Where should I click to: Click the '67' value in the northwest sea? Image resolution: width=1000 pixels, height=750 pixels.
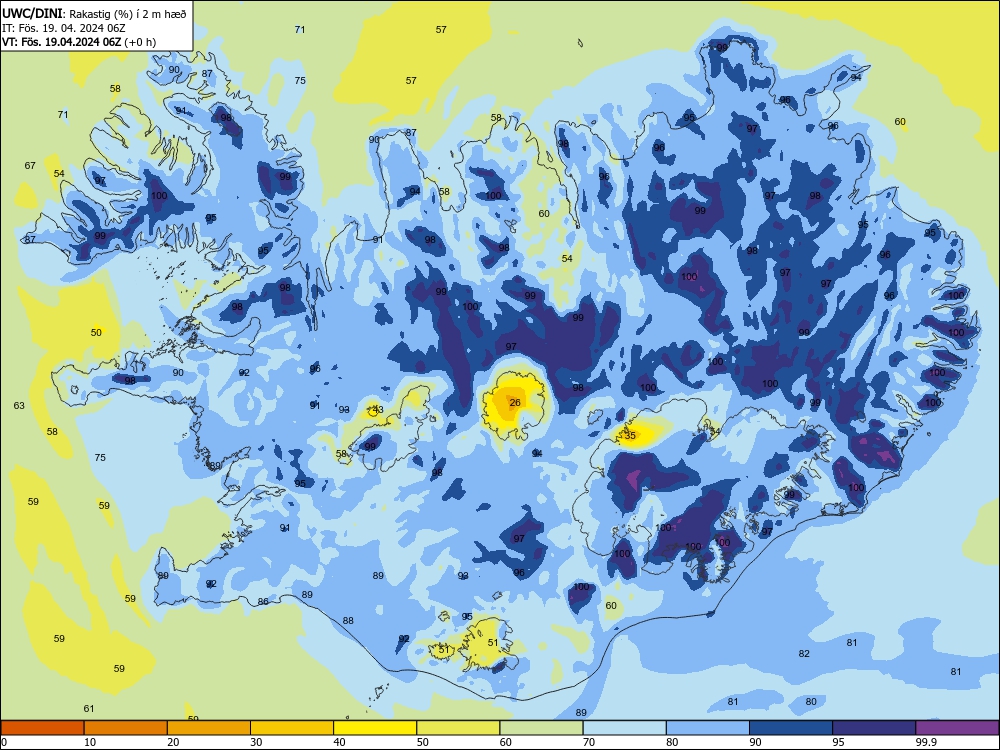30,165
